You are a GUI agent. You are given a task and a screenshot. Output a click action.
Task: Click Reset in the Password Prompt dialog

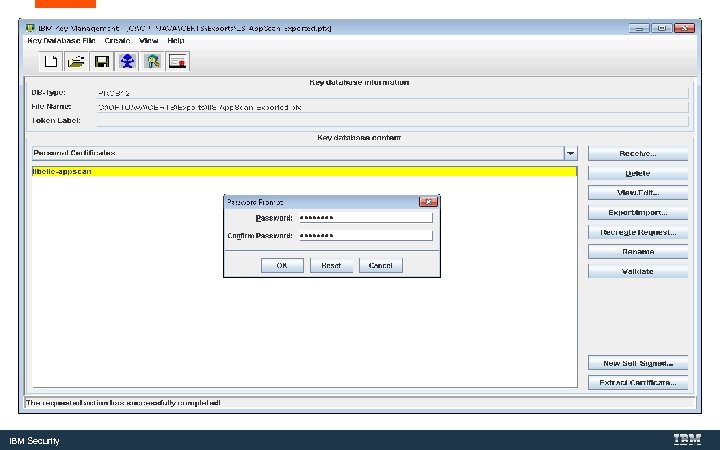[331, 265]
